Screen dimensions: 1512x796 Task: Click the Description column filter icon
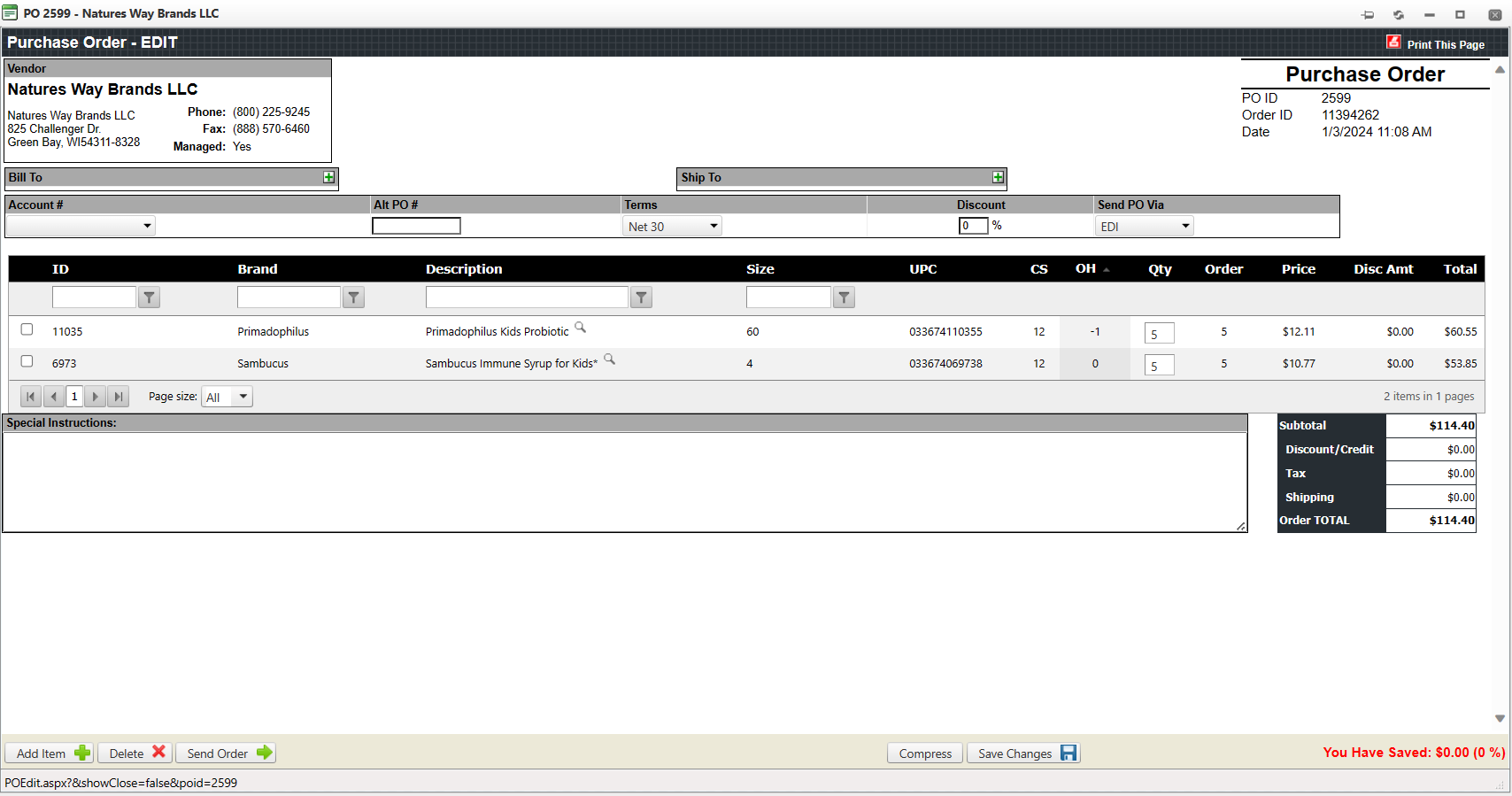pos(642,298)
